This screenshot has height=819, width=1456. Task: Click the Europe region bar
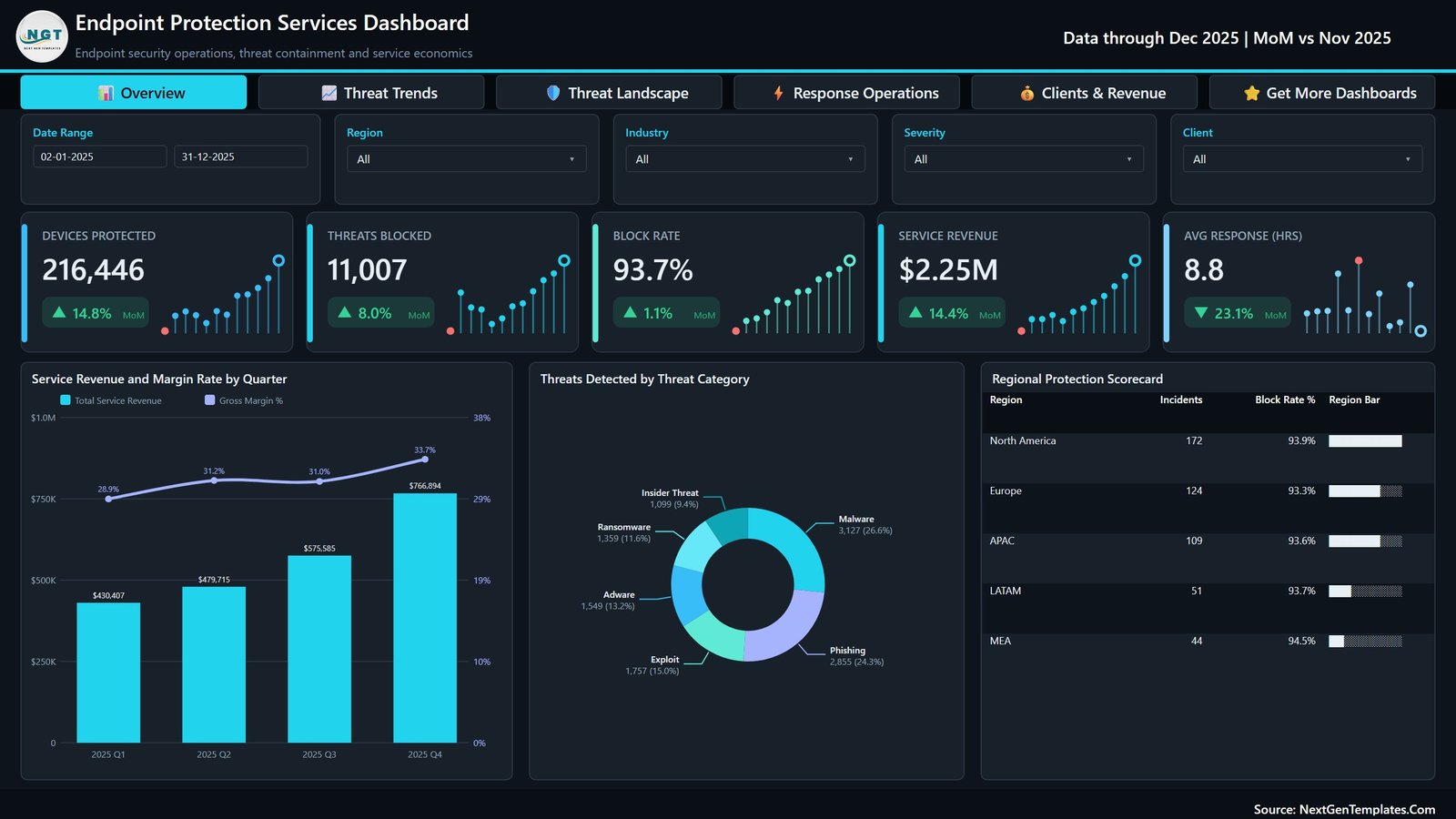[x=1365, y=491]
